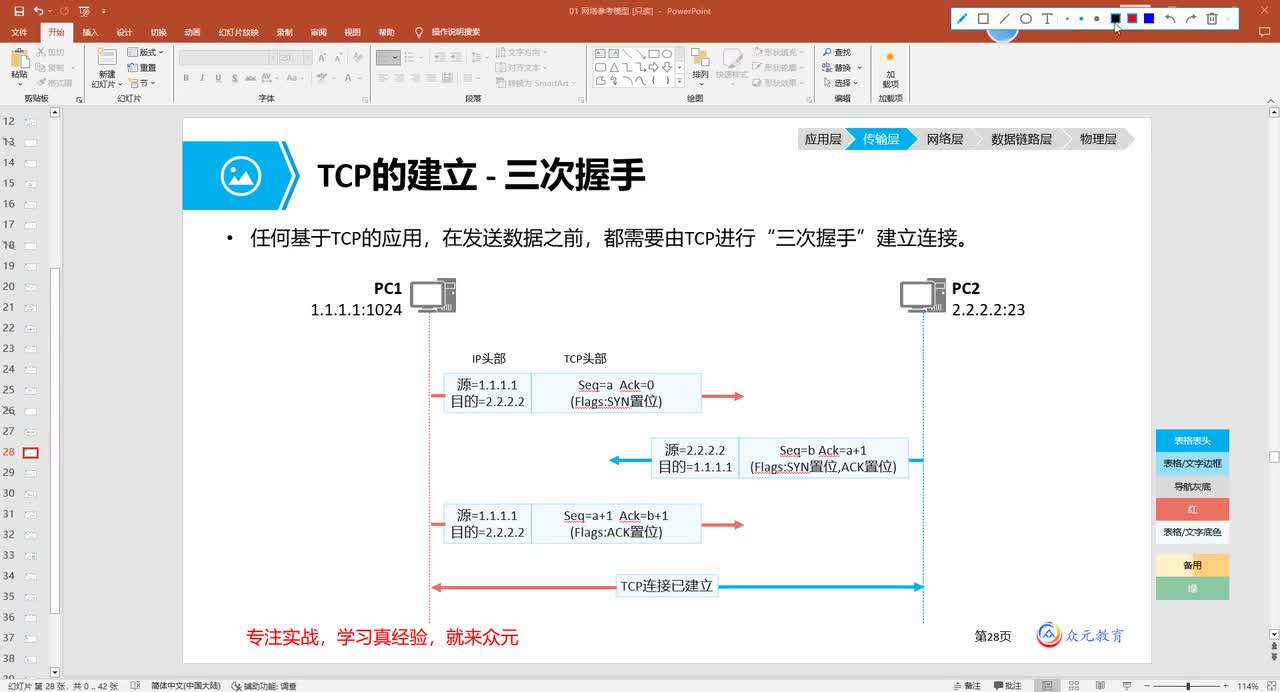Select slide 27 thumbnail in the panel

tap(30, 432)
